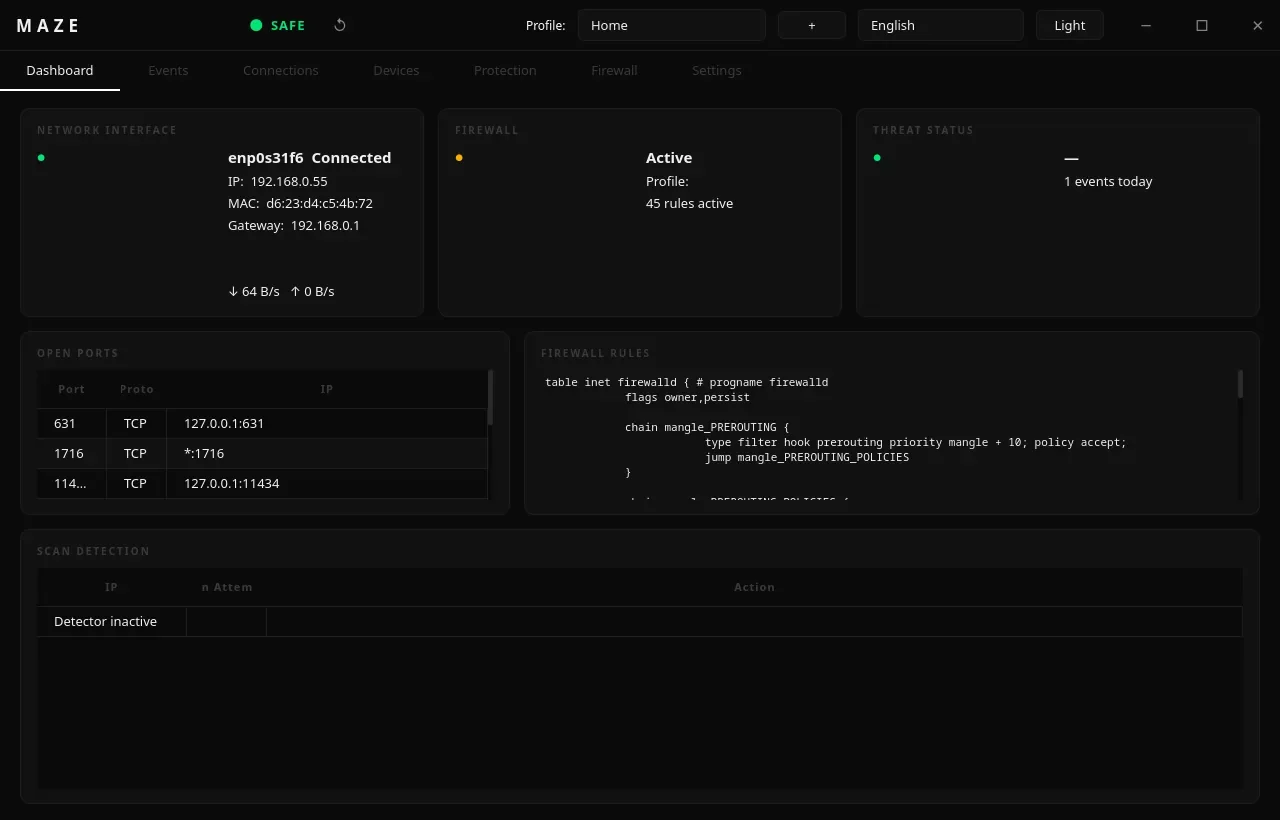This screenshot has width=1280, height=820.
Task: Open the Home profile dropdown
Action: coord(672,25)
